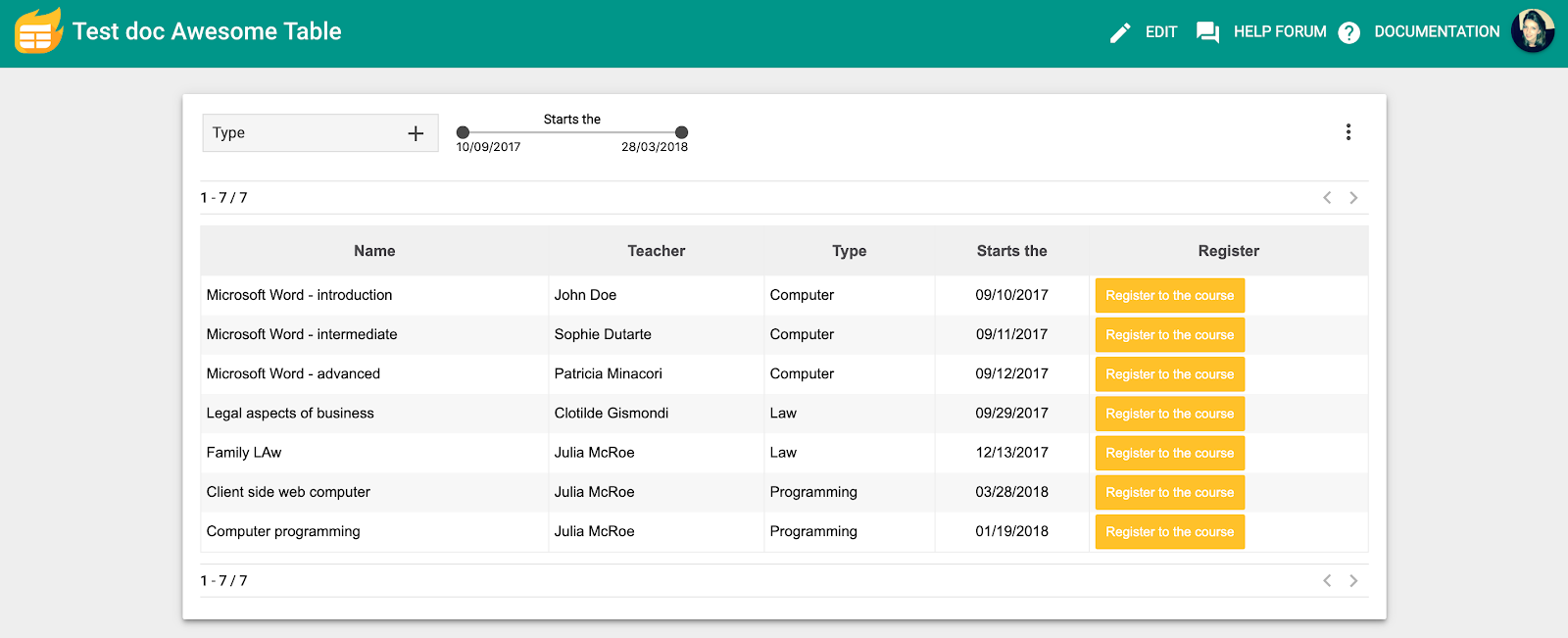1568x638 pixels.
Task: Click the bottom 1 - 7 / 7 count
Action: click(x=223, y=580)
